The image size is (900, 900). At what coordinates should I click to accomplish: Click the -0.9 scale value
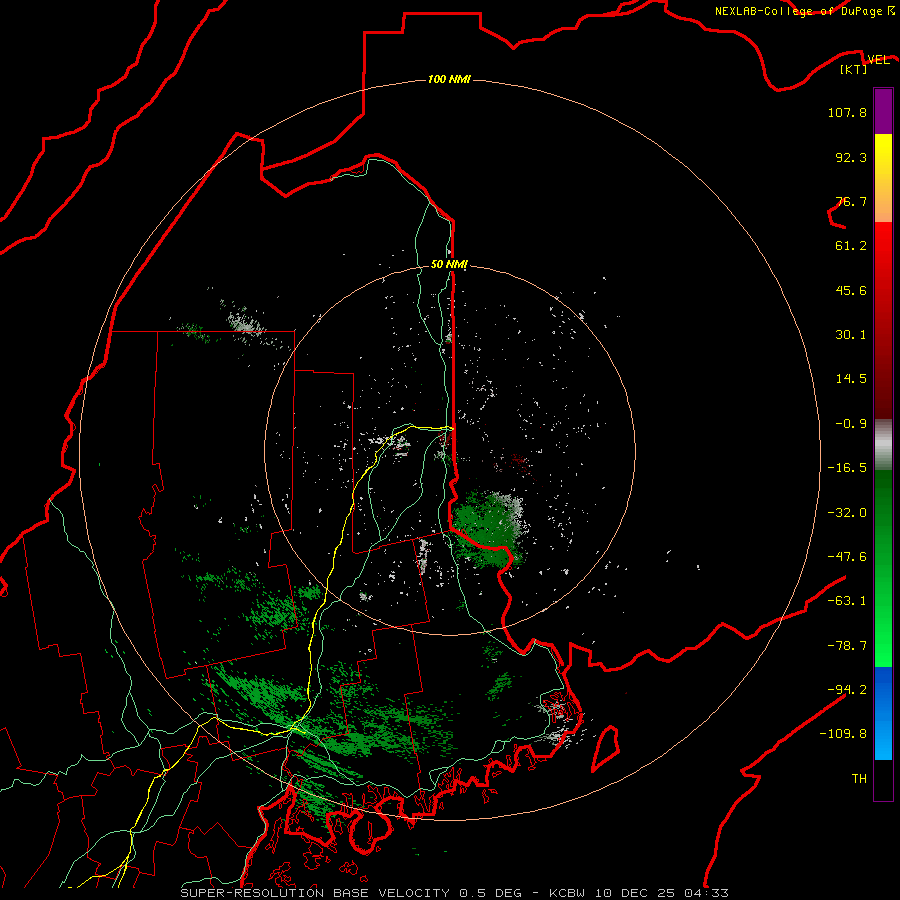(851, 424)
